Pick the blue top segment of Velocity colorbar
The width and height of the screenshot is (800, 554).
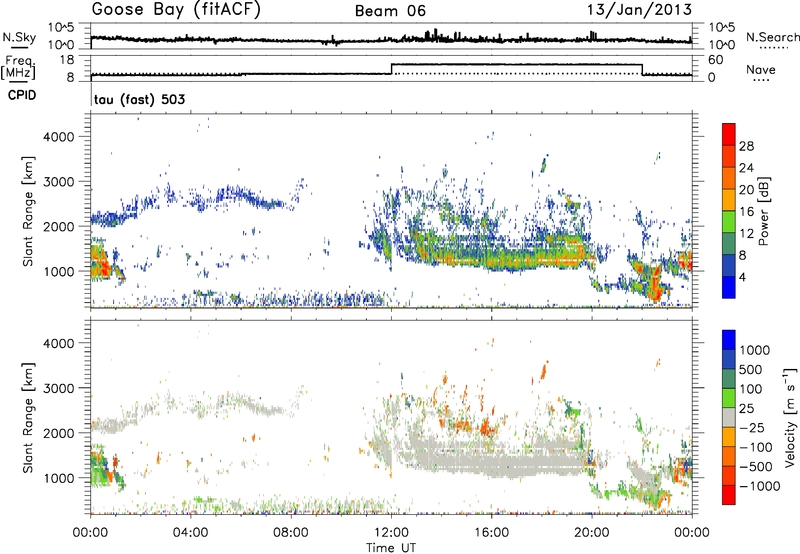(x=729, y=340)
